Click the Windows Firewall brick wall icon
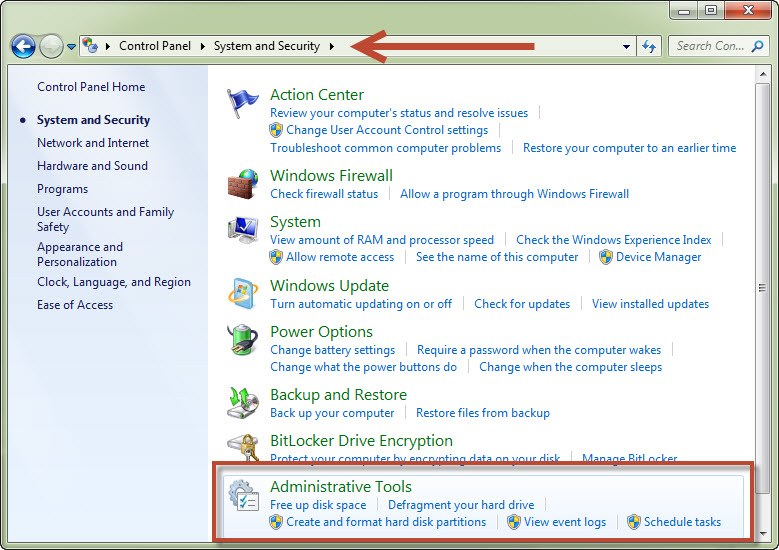 click(x=243, y=184)
